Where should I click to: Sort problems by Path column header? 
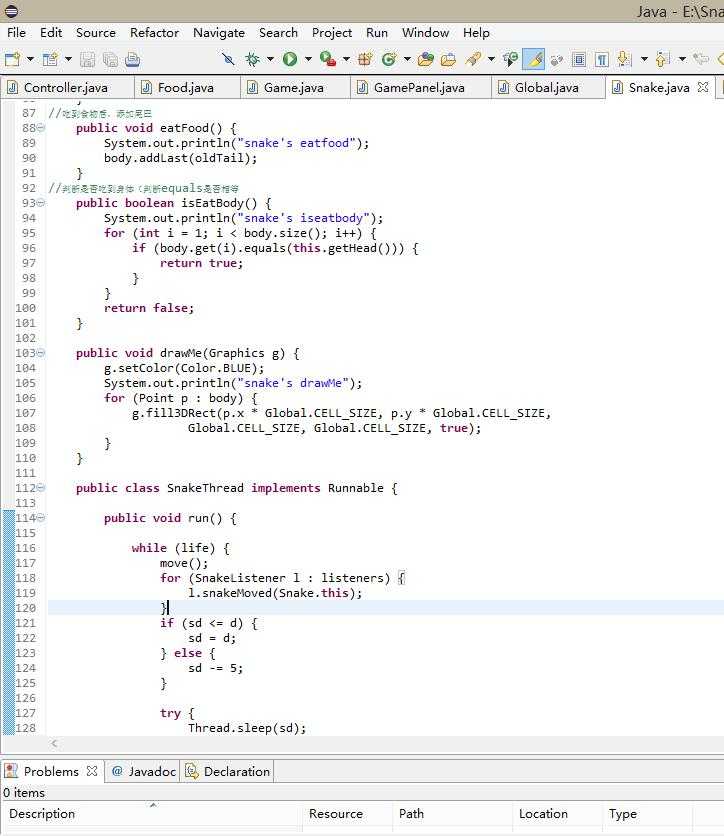(x=452, y=814)
